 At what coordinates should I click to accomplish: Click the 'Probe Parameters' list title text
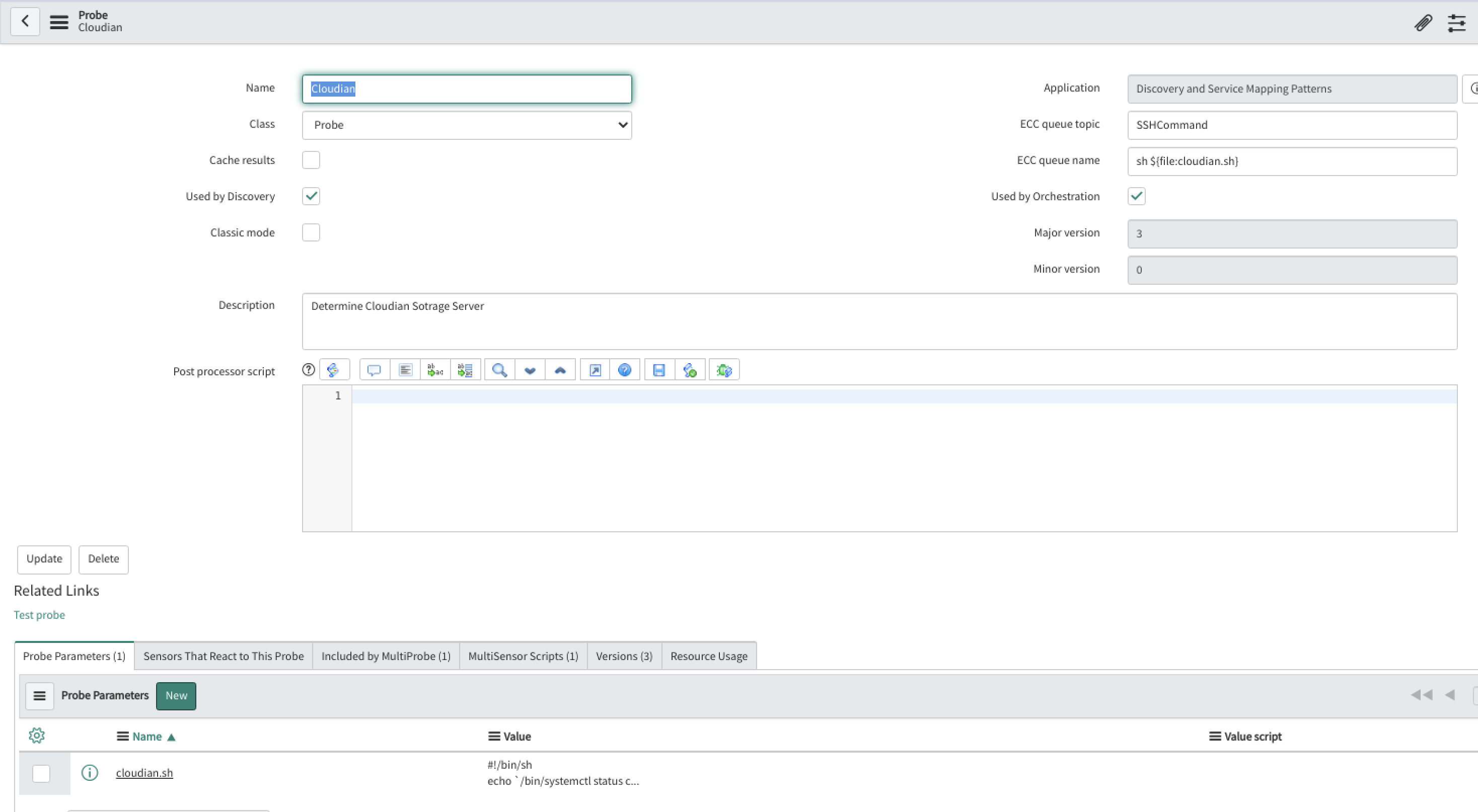tap(105, 696)
